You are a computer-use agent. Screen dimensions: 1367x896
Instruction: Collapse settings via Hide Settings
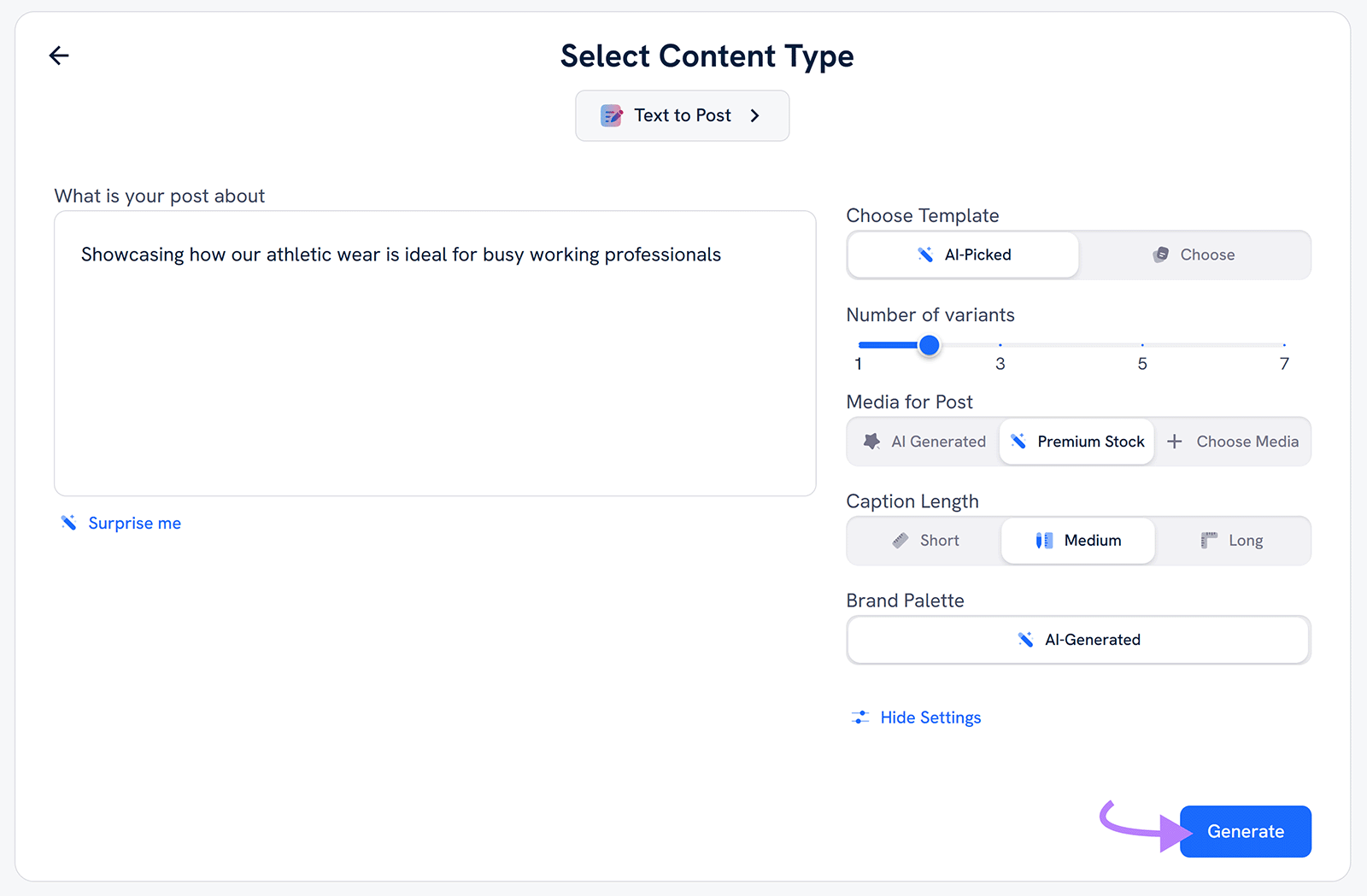930,717
